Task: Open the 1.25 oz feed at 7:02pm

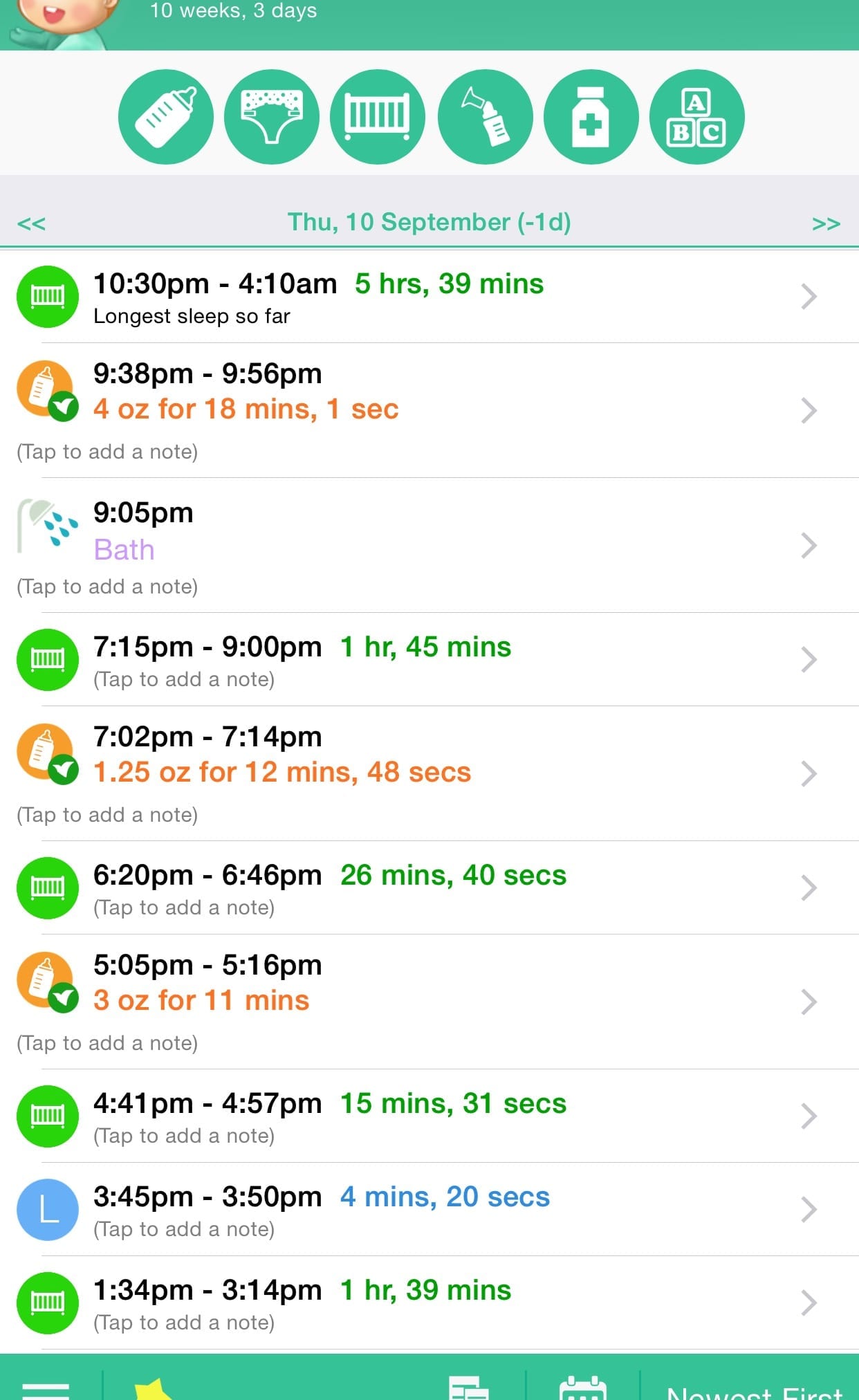Action: 281,772
